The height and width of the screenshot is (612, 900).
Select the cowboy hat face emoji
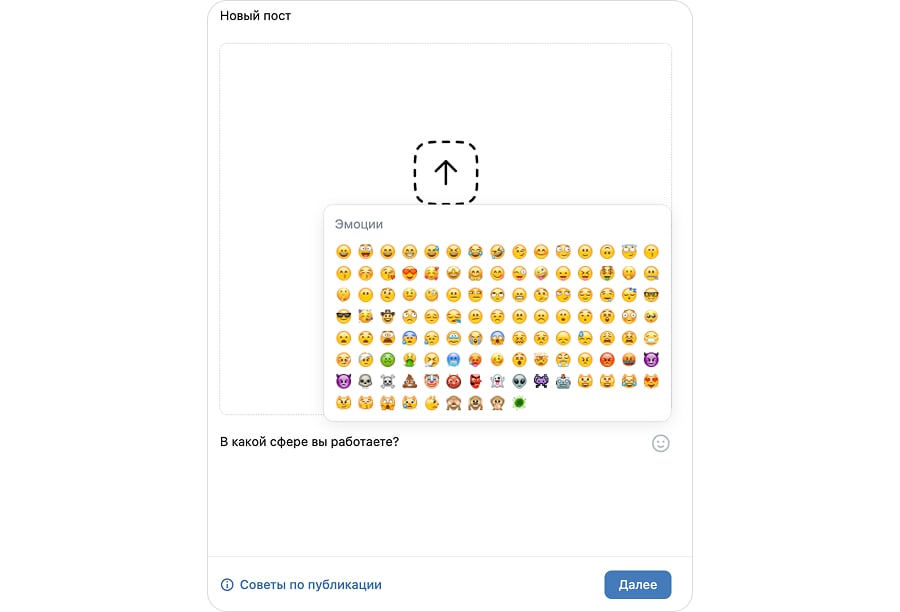pos(388,316)
